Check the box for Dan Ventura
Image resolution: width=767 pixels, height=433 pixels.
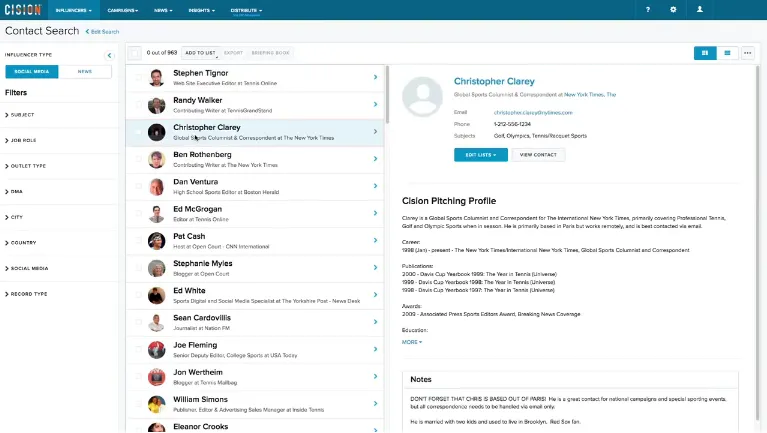pyautogui.click(x=138, y=186)
